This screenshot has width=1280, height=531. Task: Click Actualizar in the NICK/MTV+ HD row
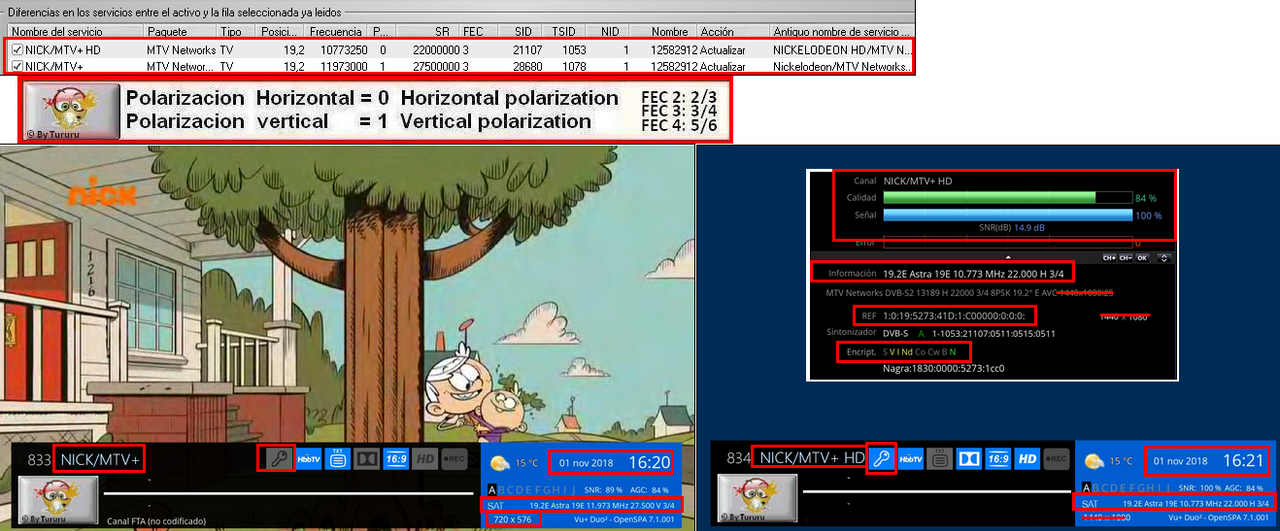pyautogui.click(x=723, y=50)
